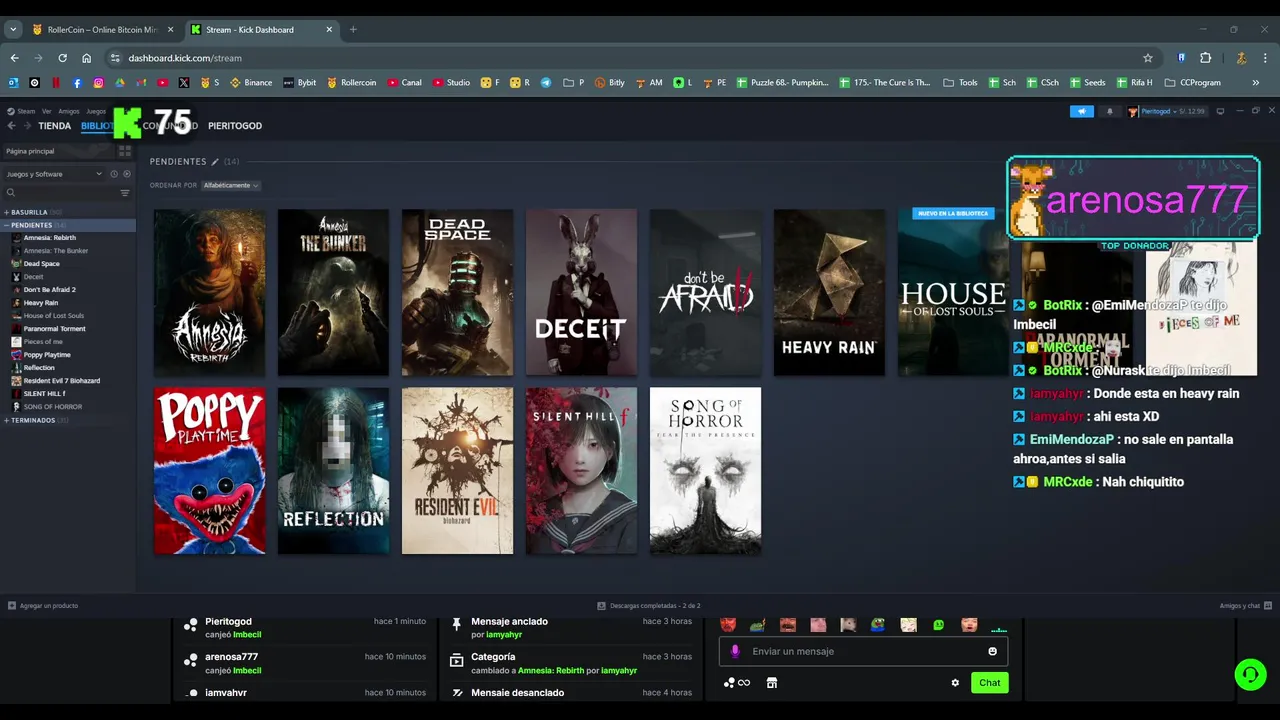The height and width of the screenshot is (720, 1280).
Task: Open the Deceit game cover
Action: point(581,292)
